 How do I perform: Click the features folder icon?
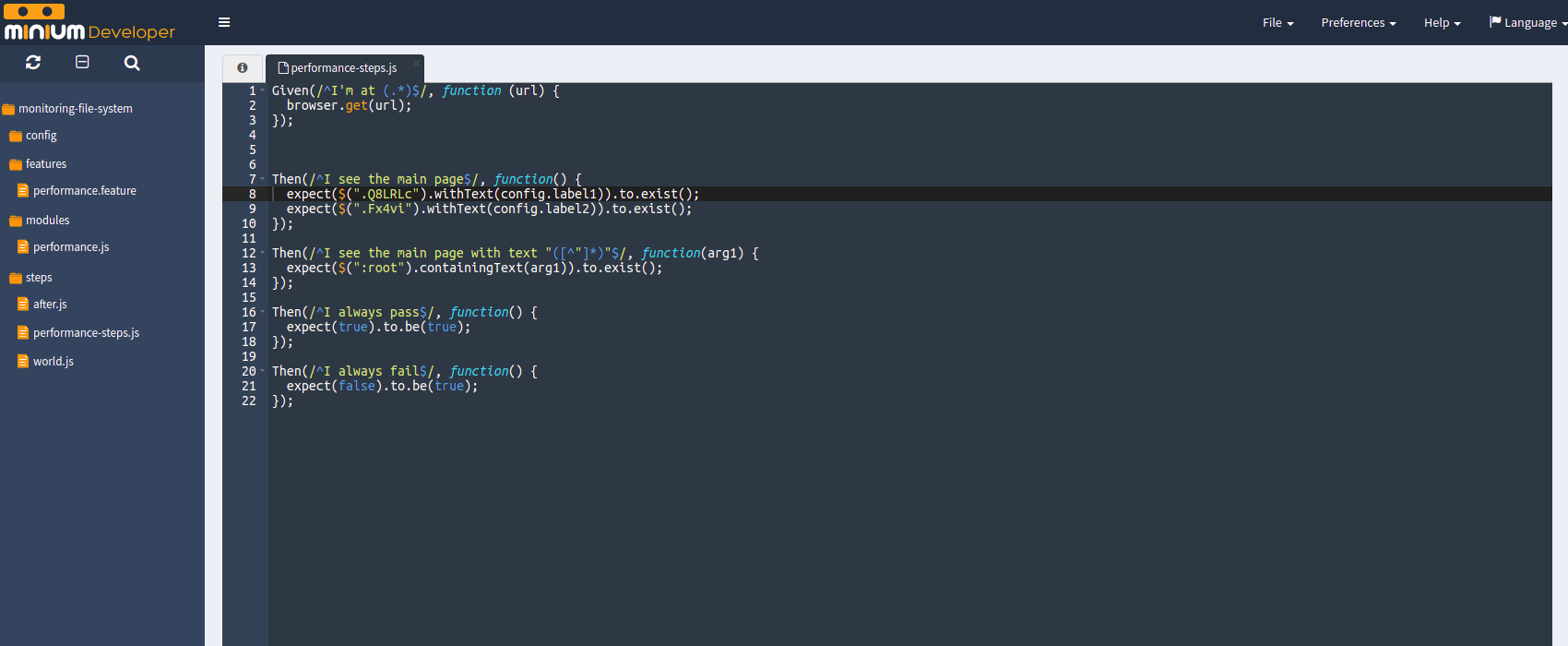click(16, 164)
